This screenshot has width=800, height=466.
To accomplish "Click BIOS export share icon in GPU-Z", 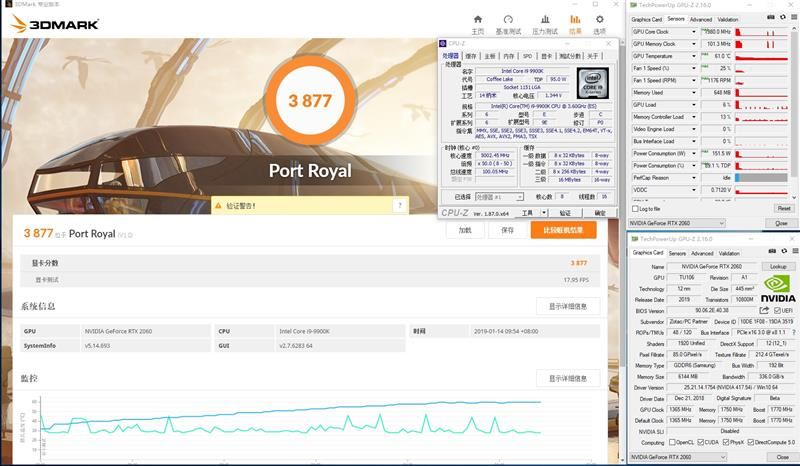I will (x=764, y=310).
